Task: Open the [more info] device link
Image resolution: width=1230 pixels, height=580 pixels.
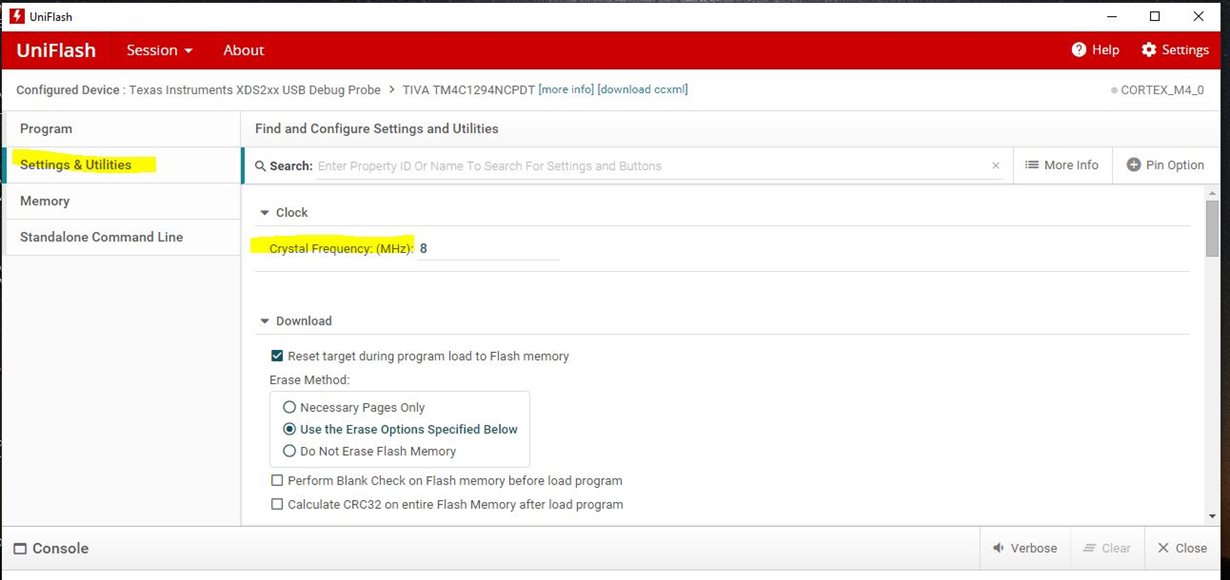Action: tap(566, 90)
